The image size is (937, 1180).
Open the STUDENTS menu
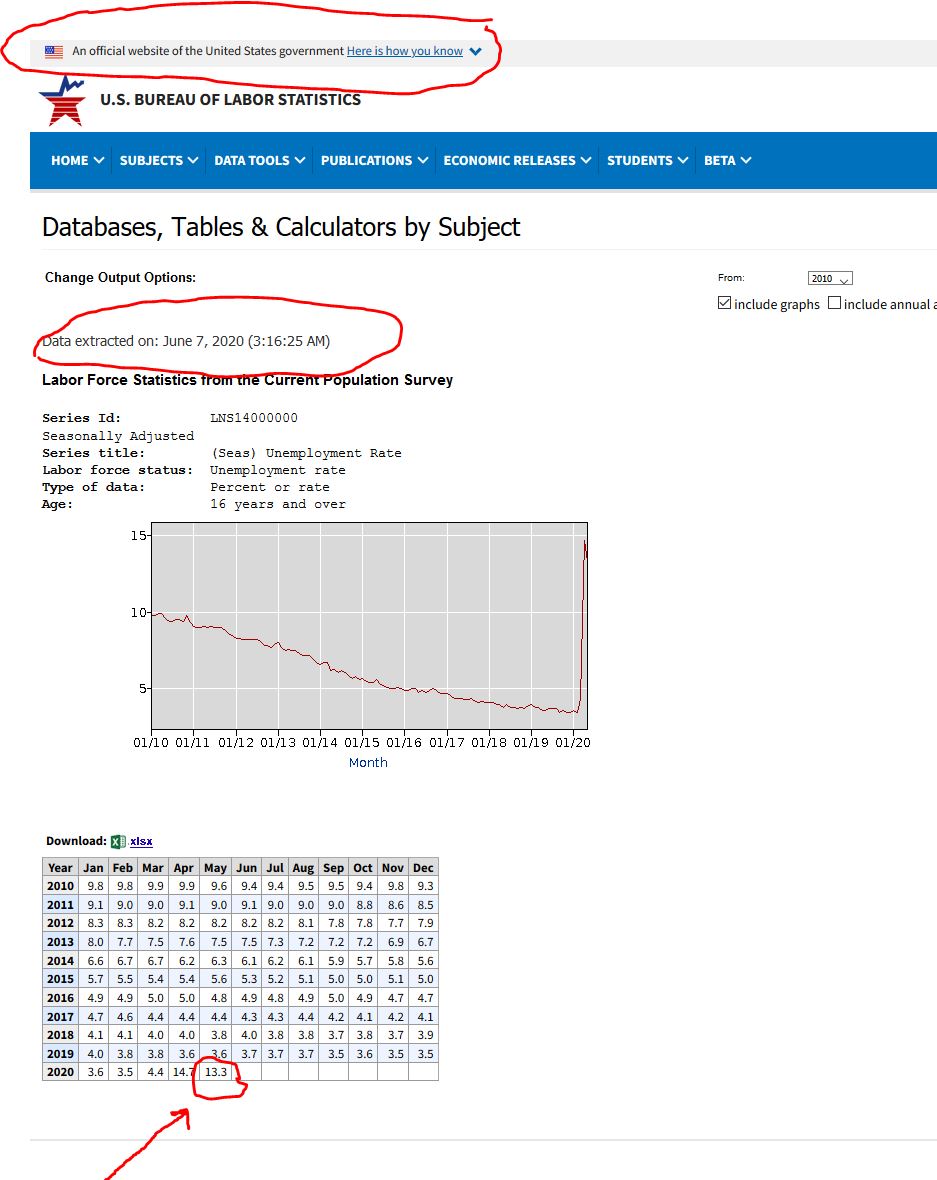pos(647,160)
